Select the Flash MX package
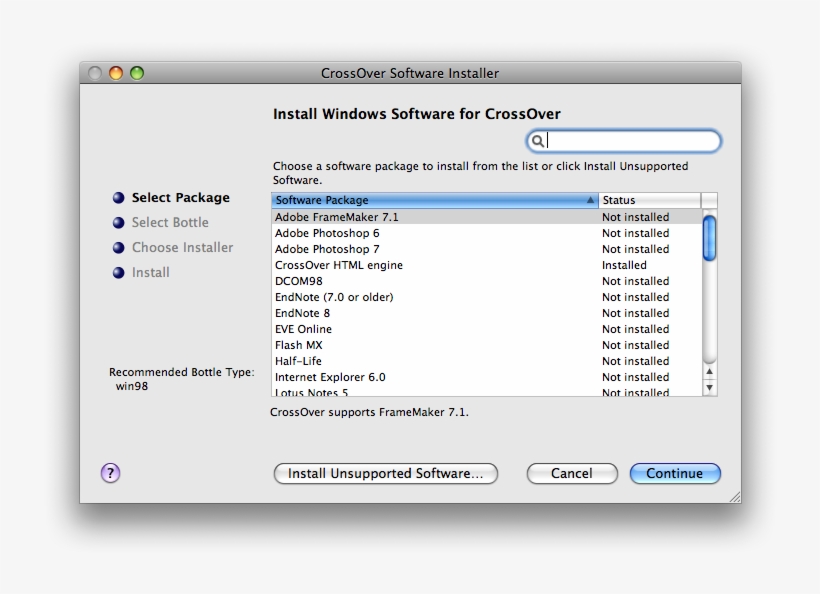 pos(486,345)
